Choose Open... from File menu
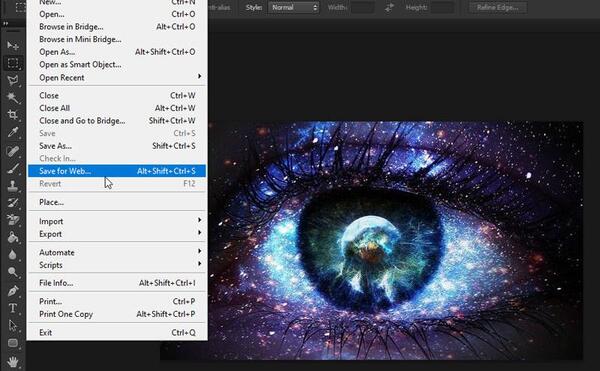The height and width of the screenshot is (371, 600). [117, 14]
